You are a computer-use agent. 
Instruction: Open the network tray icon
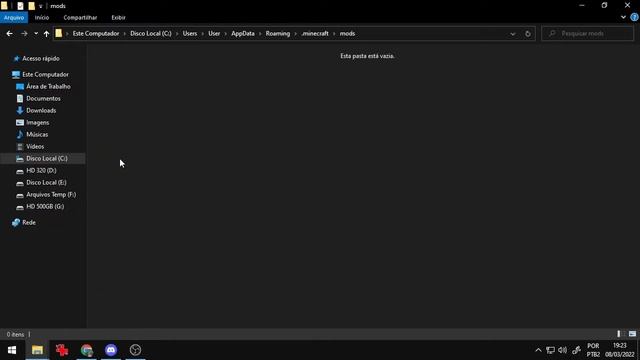(x=550, y=350)
